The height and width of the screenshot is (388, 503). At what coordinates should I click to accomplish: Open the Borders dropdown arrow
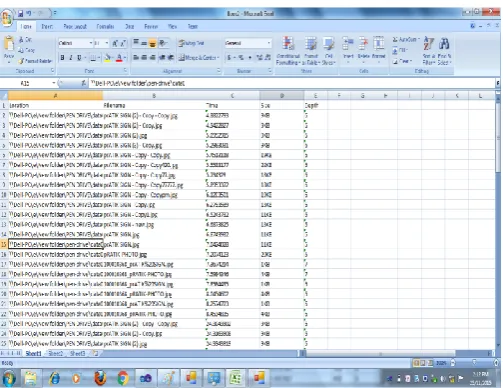coord(99,58)
